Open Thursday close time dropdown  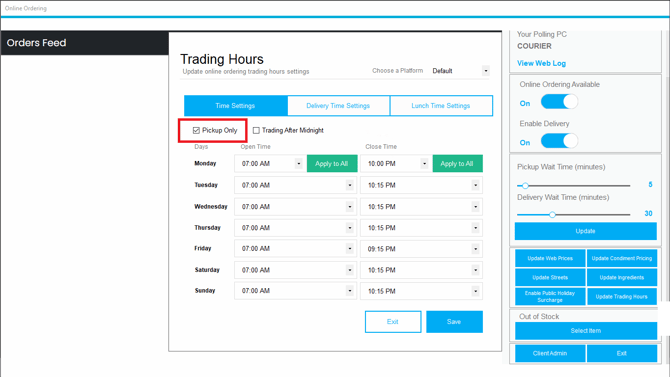(475, 228)
